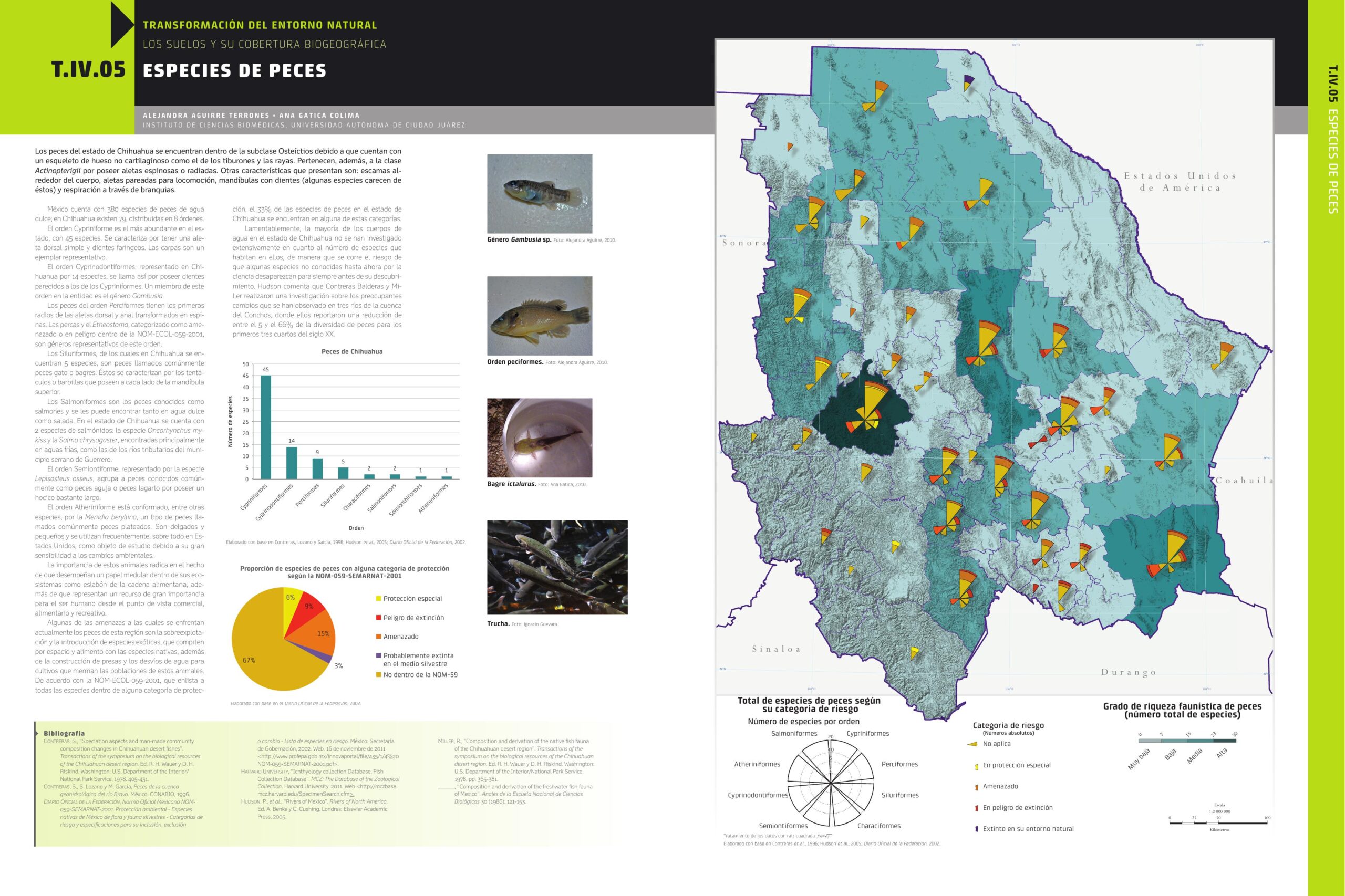Click the fish richness gradient color bar
1345x896 pixels.
pyautogui.click(x=1188, y=741)
